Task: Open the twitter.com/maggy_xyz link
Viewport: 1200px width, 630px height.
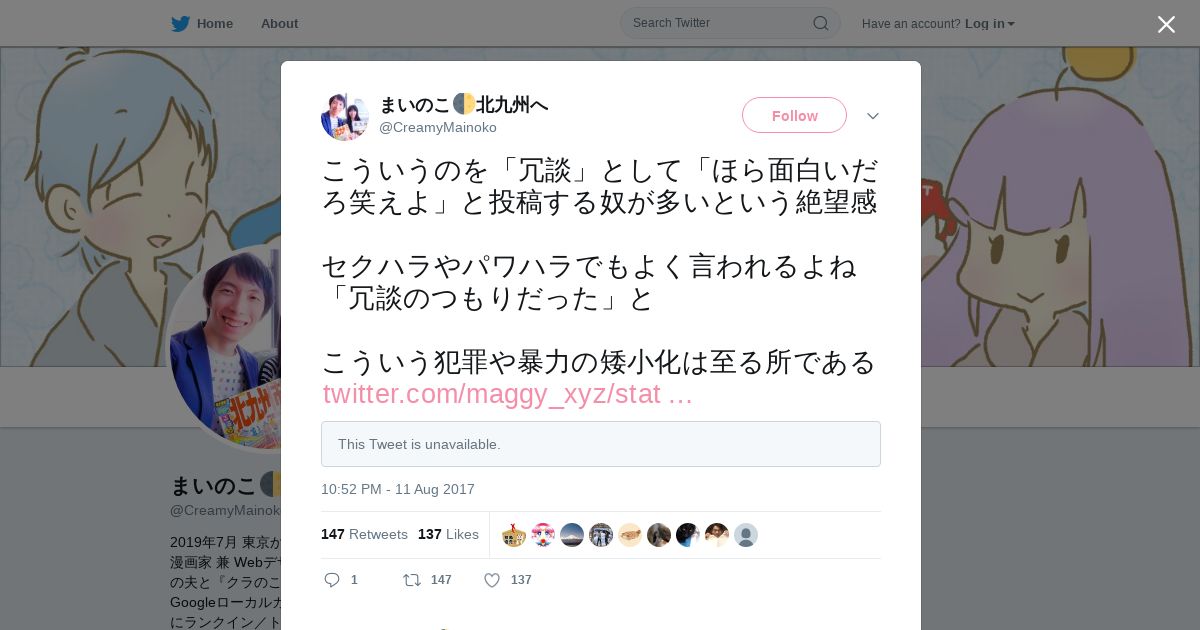Action: pos(507,394)
